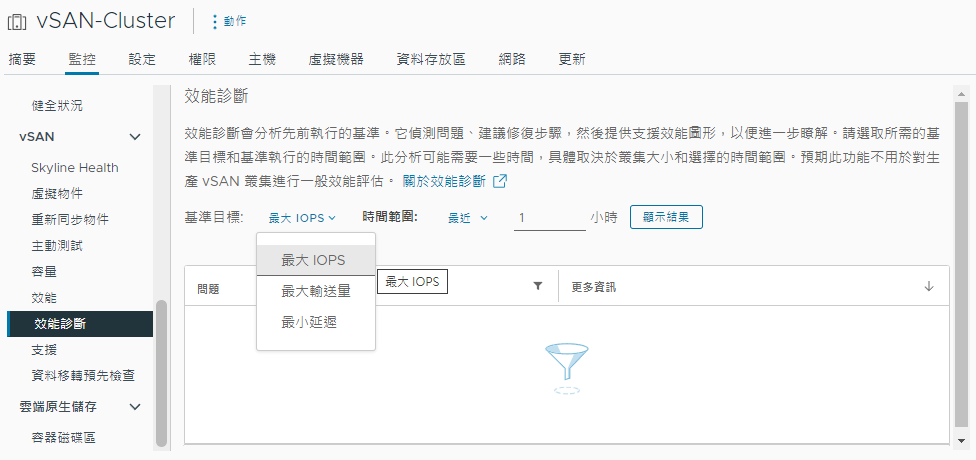The width and height of the screenshot is (976, 460).
Task: Open the 基準目標 最大 IOPS dropdown
Action: click(303, 218)
